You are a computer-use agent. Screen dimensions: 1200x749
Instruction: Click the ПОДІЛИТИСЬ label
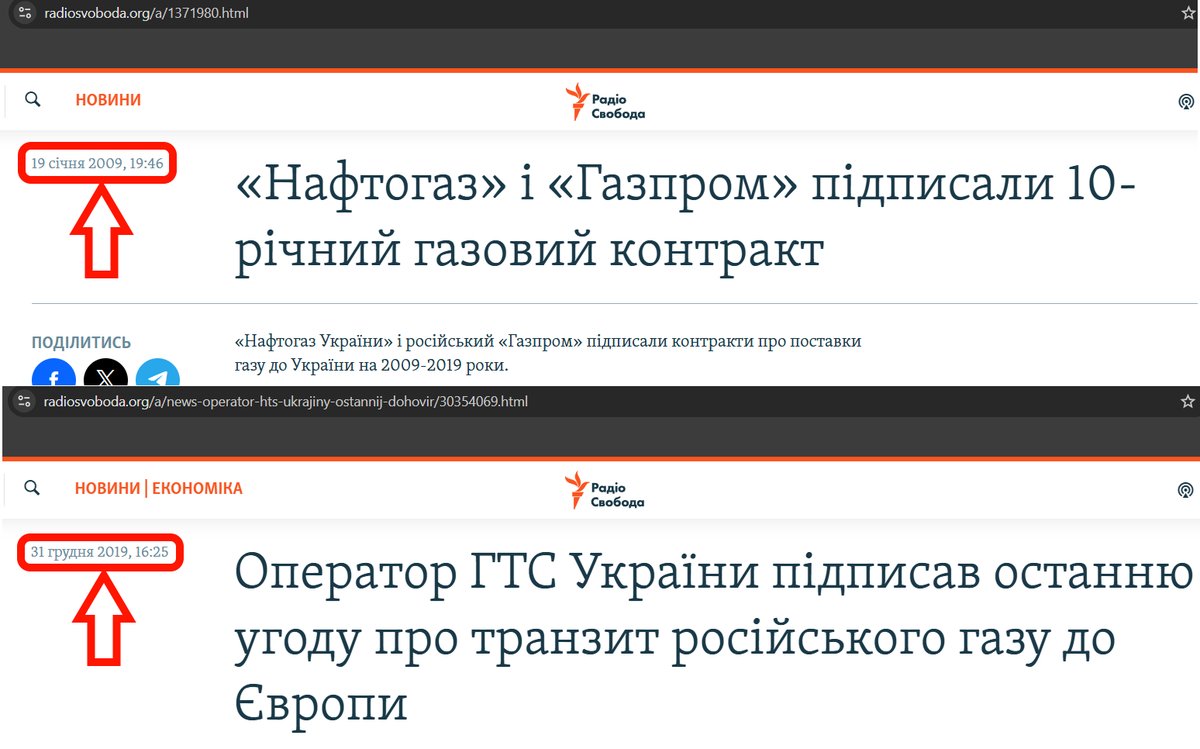pyautogui.click(x=81, y=343)
